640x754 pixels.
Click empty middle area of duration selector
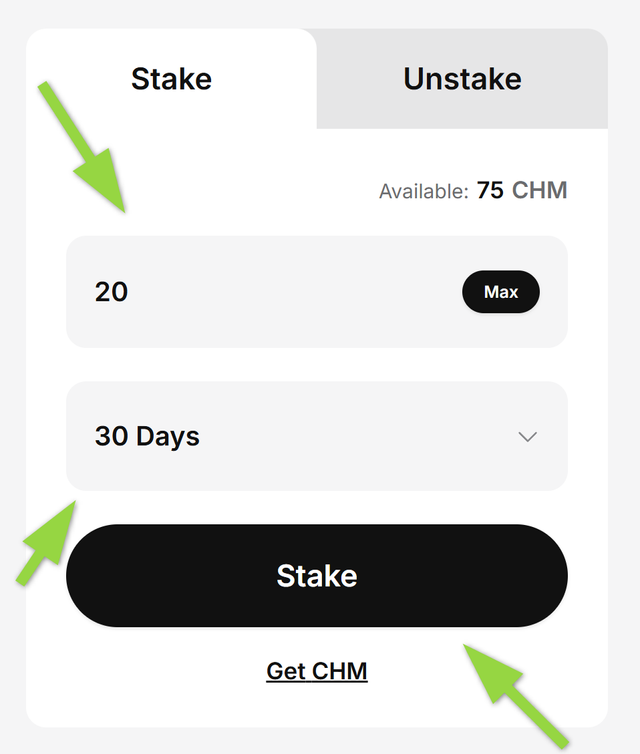click(x=360, y=436)
